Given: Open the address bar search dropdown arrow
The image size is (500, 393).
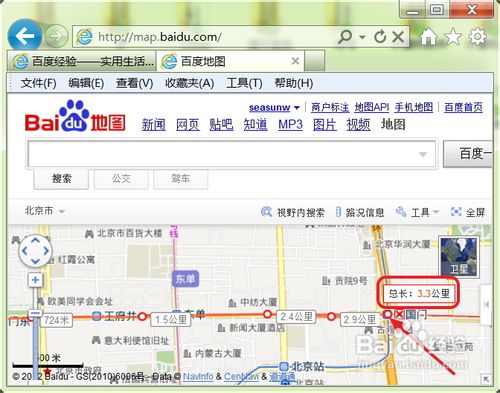Looking at the screenshot, I should 362,37.
